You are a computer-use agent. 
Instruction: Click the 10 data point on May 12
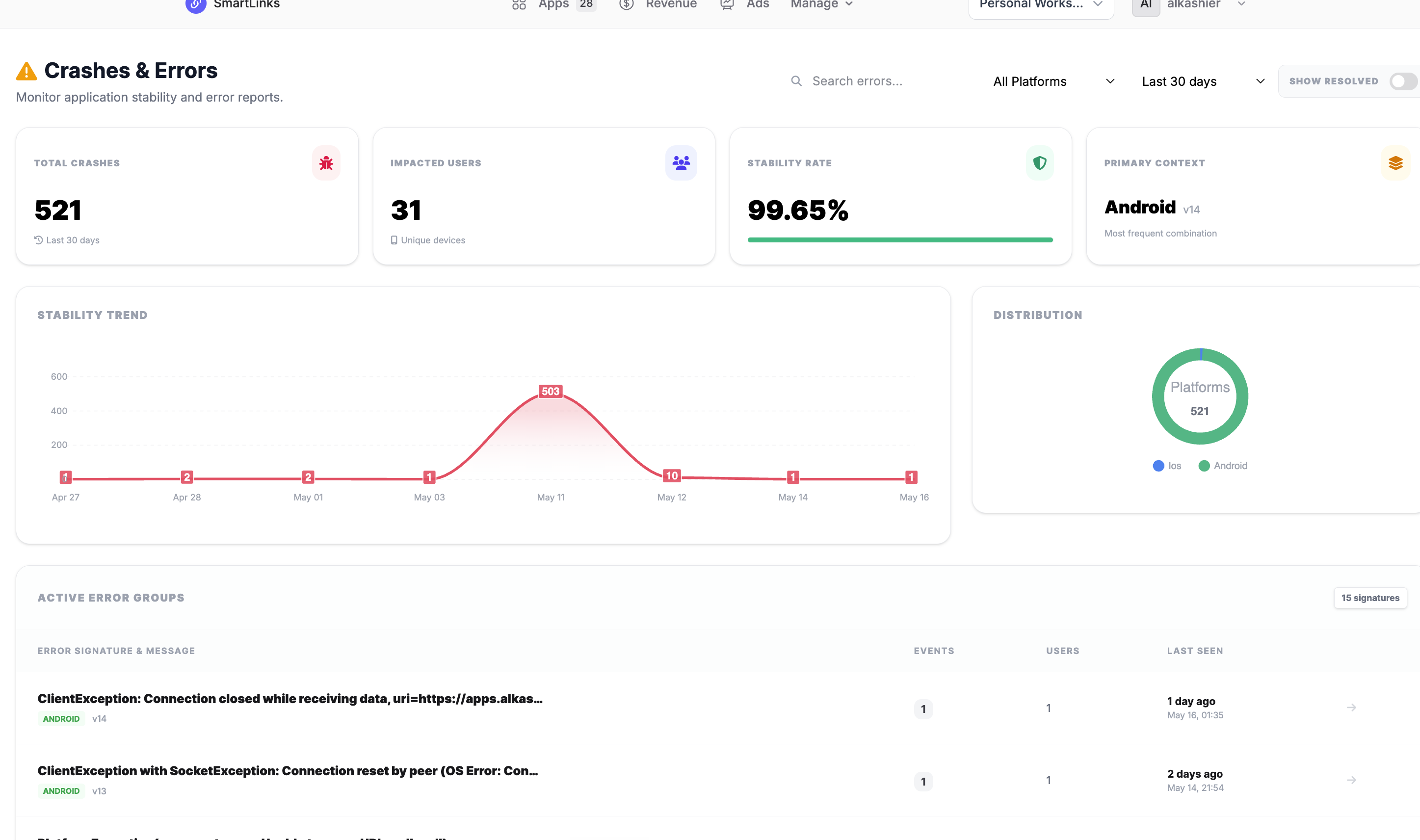671,475
